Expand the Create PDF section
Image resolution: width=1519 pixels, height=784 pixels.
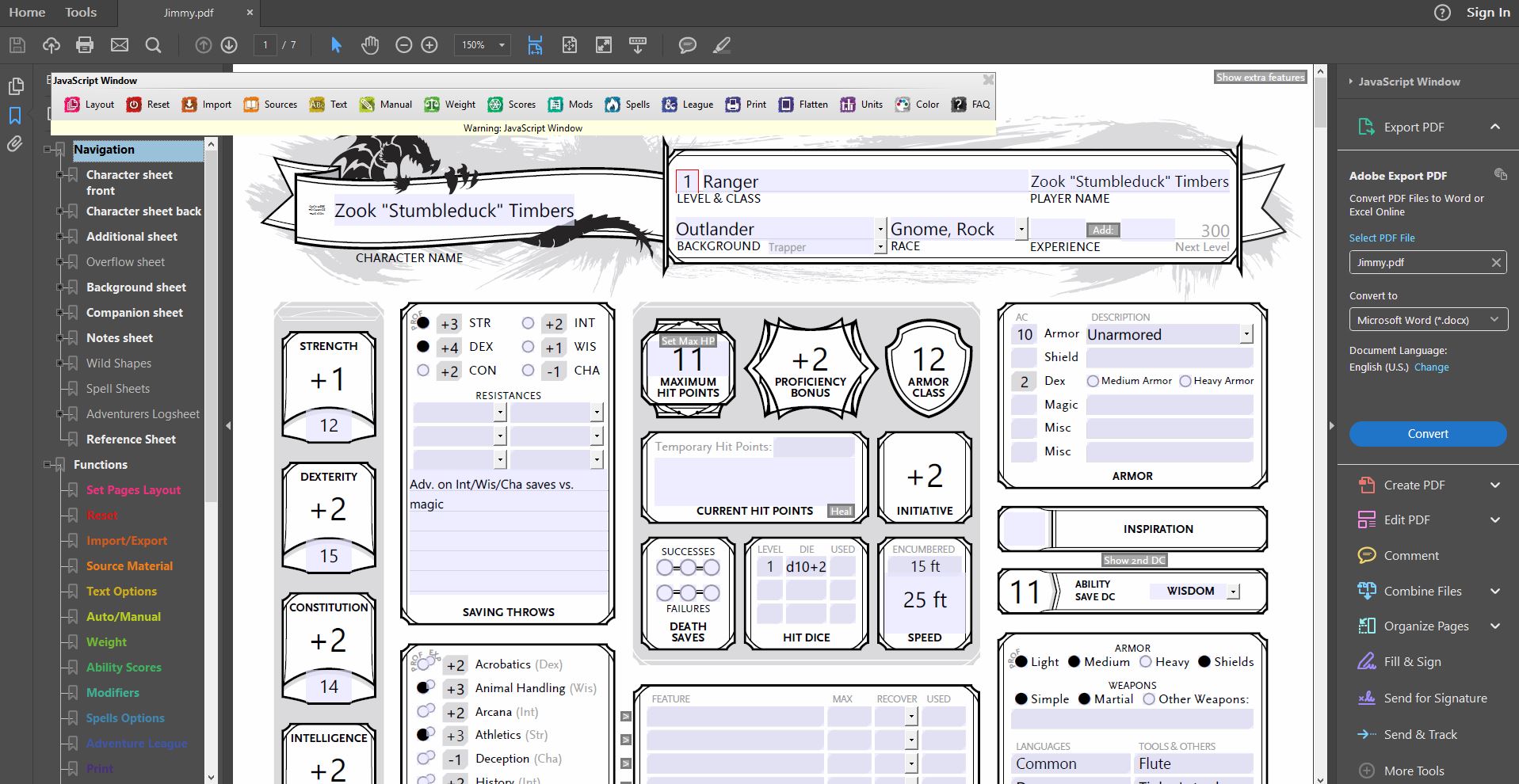[x=1495, y=485]
